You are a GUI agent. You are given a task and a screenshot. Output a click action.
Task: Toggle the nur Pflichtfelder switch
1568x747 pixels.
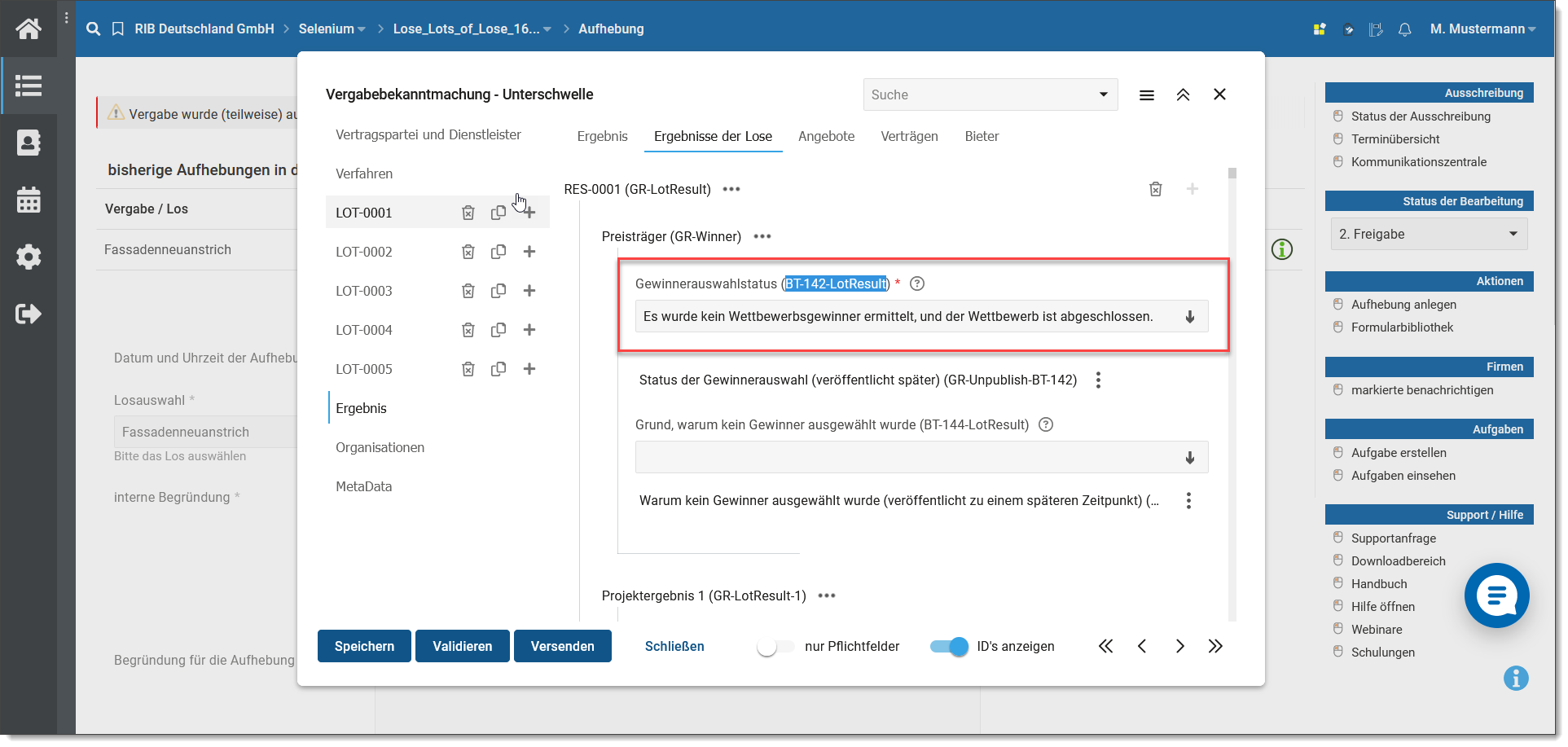[775, 647]
